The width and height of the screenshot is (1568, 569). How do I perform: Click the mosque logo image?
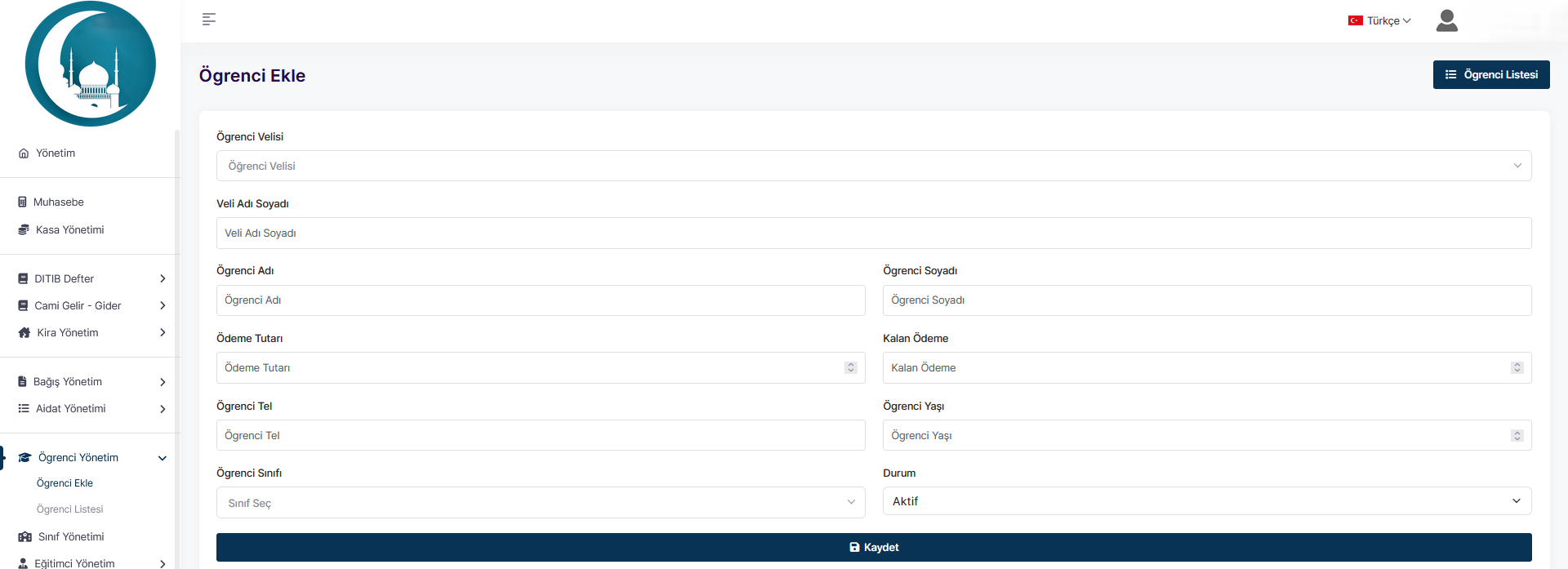(x=91, y=64)
